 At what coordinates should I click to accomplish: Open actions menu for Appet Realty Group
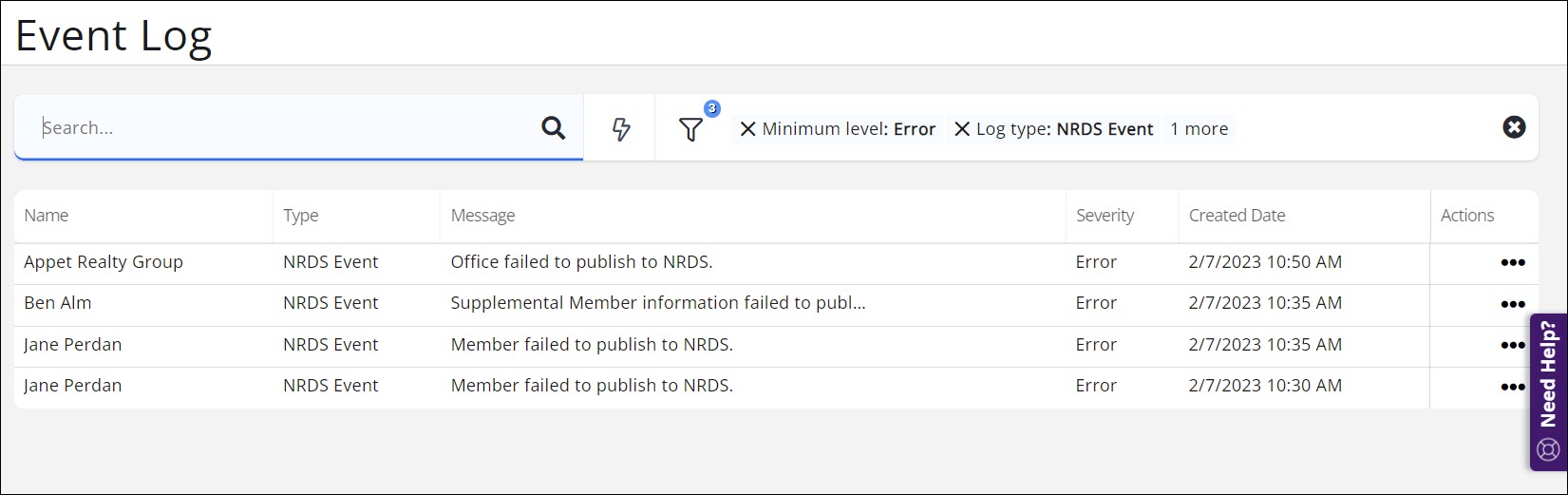tap(1512, 263)
